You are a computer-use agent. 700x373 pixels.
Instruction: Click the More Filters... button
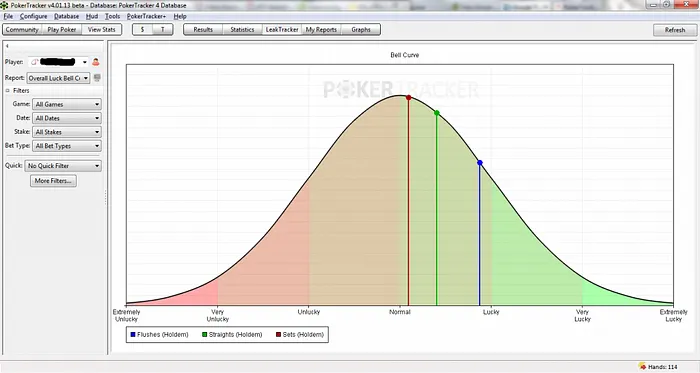tap(53, 181)
